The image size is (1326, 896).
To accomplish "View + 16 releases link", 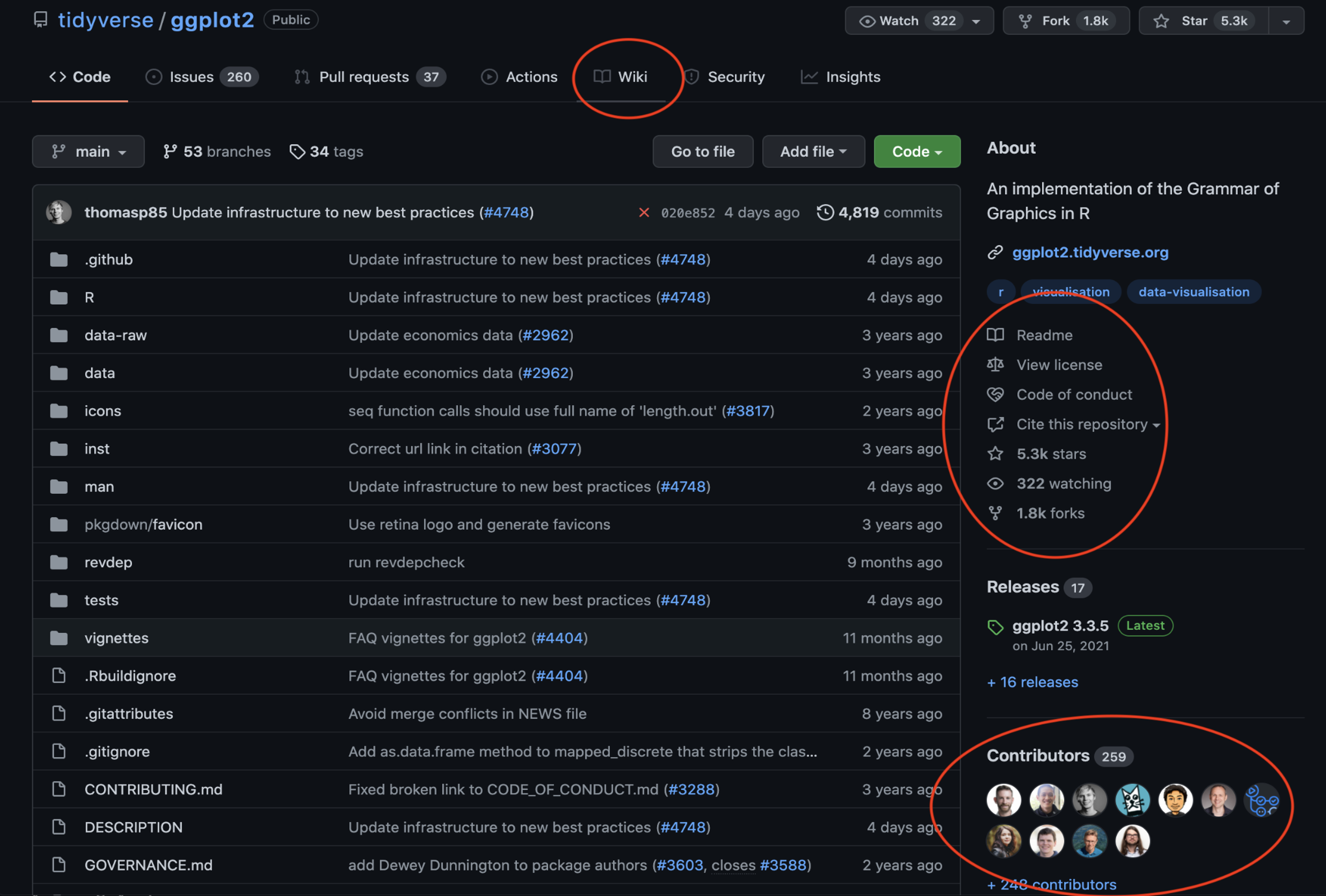I will coord(1033,683).
